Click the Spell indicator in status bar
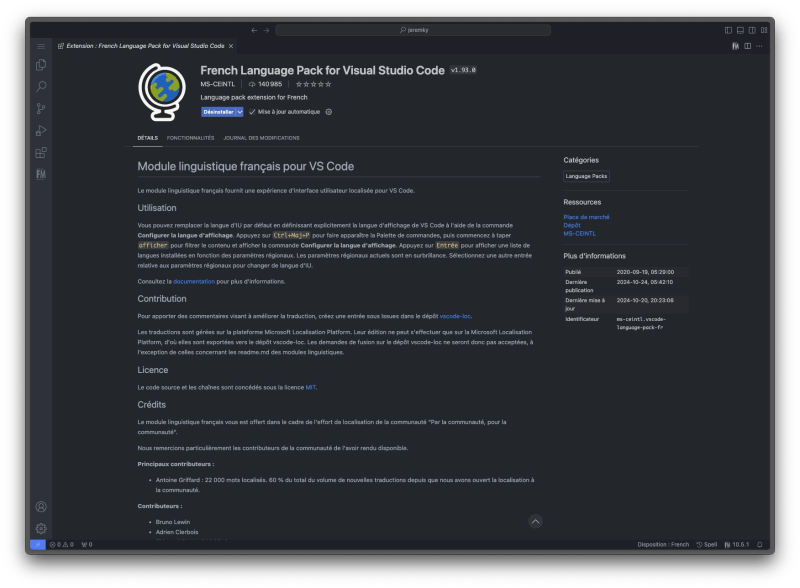Viewport: 800px width, 588px height. (x=706, y=544)
